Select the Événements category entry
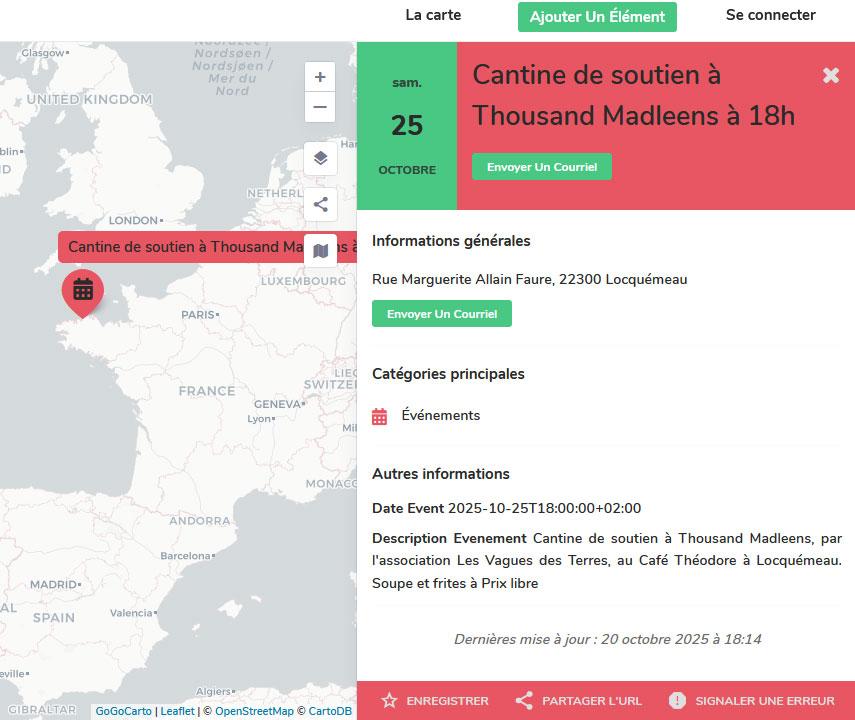This screenshot has width=855, height=720. click(x=440, y=415)
